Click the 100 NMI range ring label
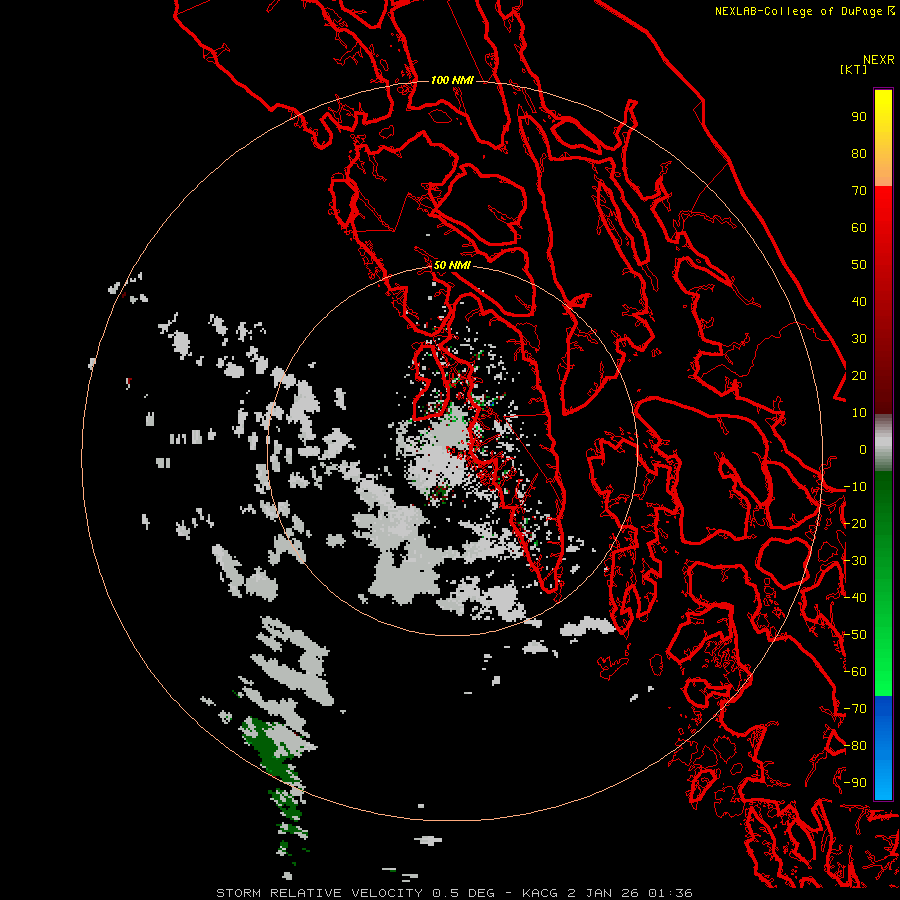The height and width of the screenshot is (900, 900). [452, 80]
